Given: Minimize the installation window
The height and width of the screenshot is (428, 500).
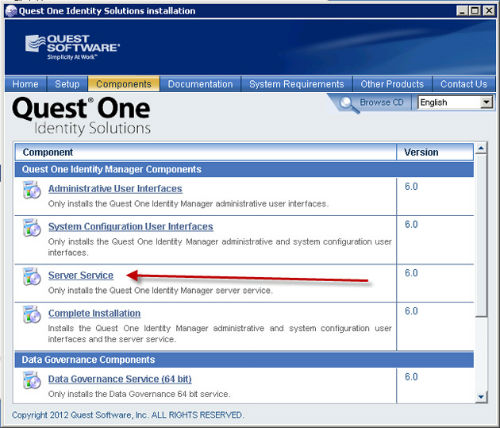Looking at the screenshot, I should pos(462,11).
